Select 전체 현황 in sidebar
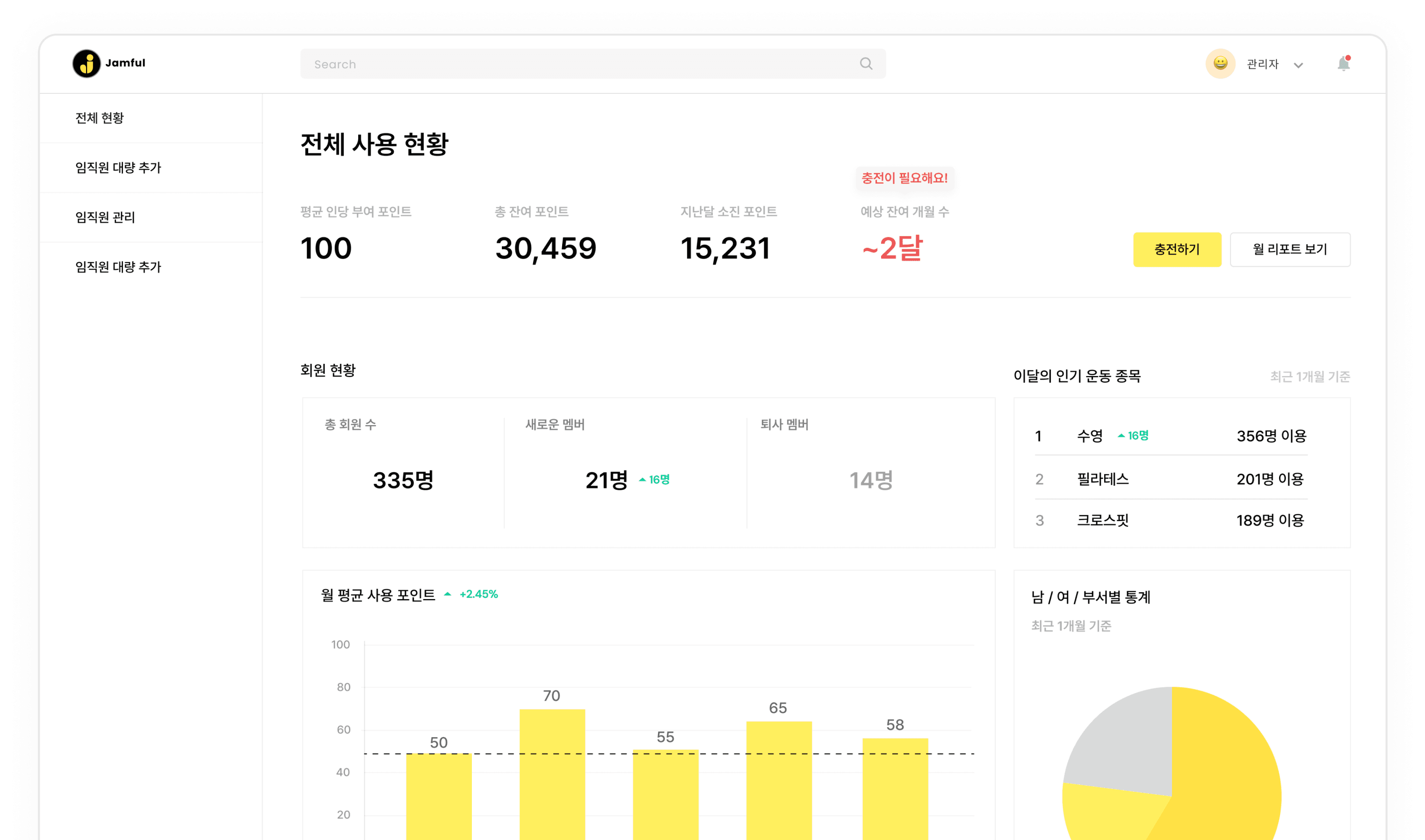Screen dimensions: 1425x840 [100, 118]
